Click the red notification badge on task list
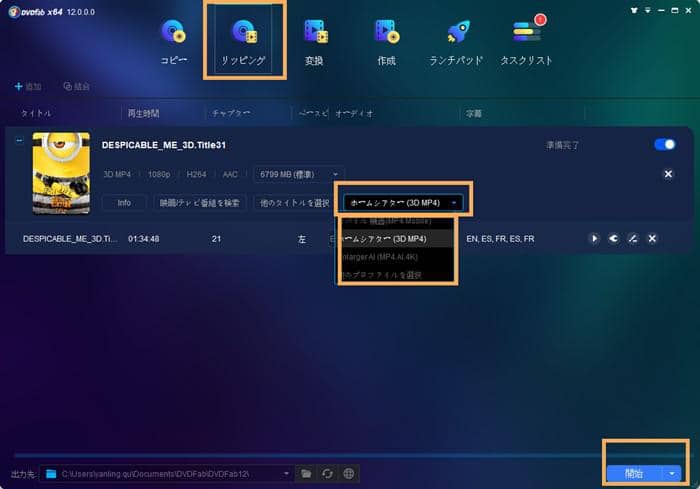 tap(540, 20)
